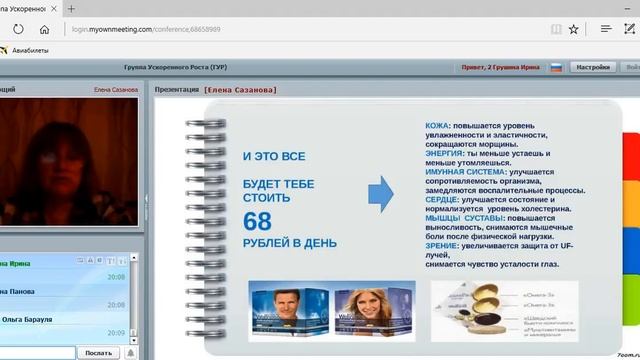Collapse the left panel with splitter handle

(x=147, y=207)
